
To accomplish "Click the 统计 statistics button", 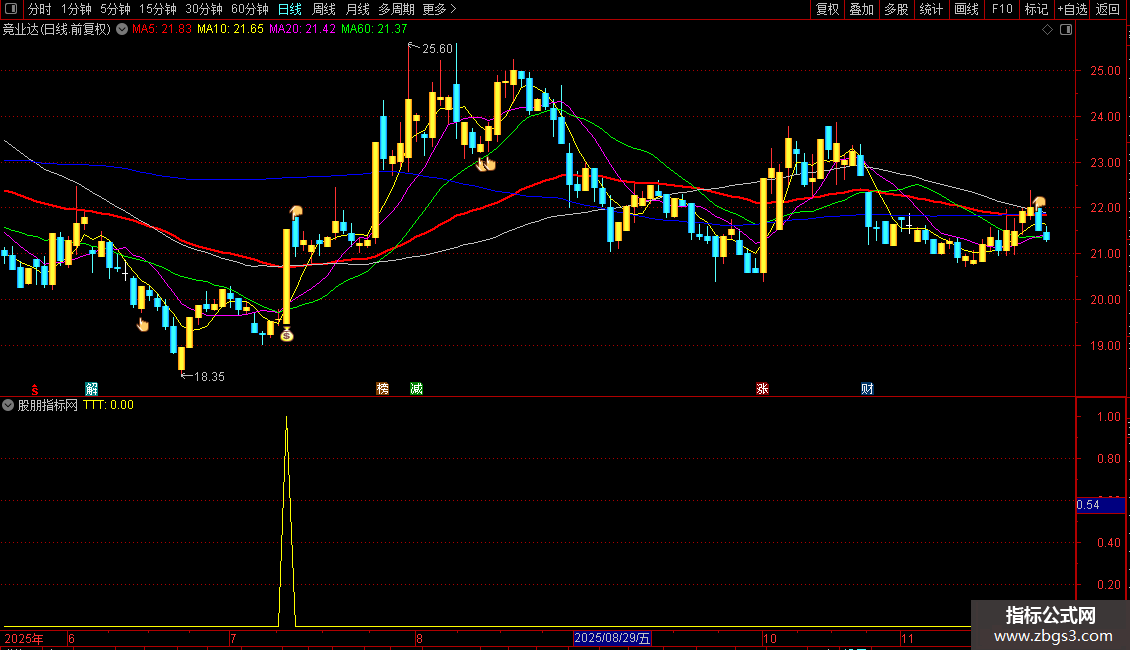I will pyautogui.click(x=930, y=9).
